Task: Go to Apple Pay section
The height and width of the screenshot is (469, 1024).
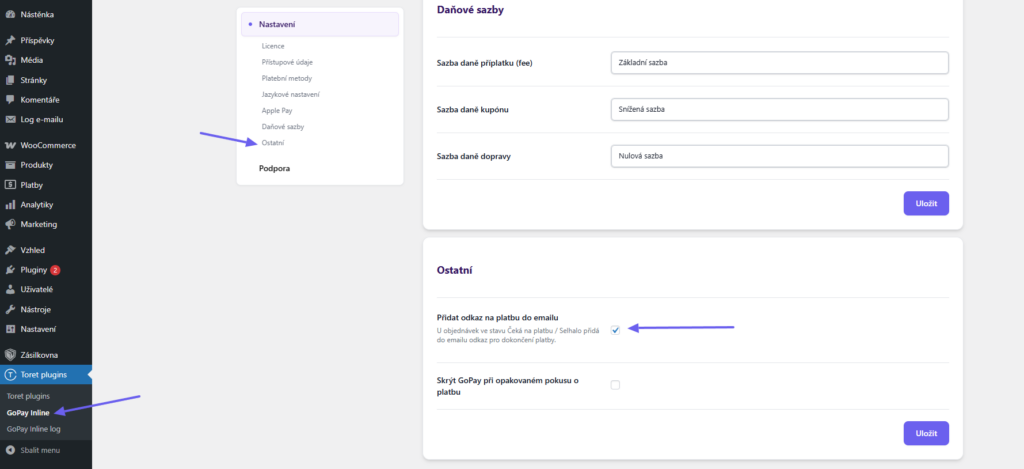Action: click(277, 110)
